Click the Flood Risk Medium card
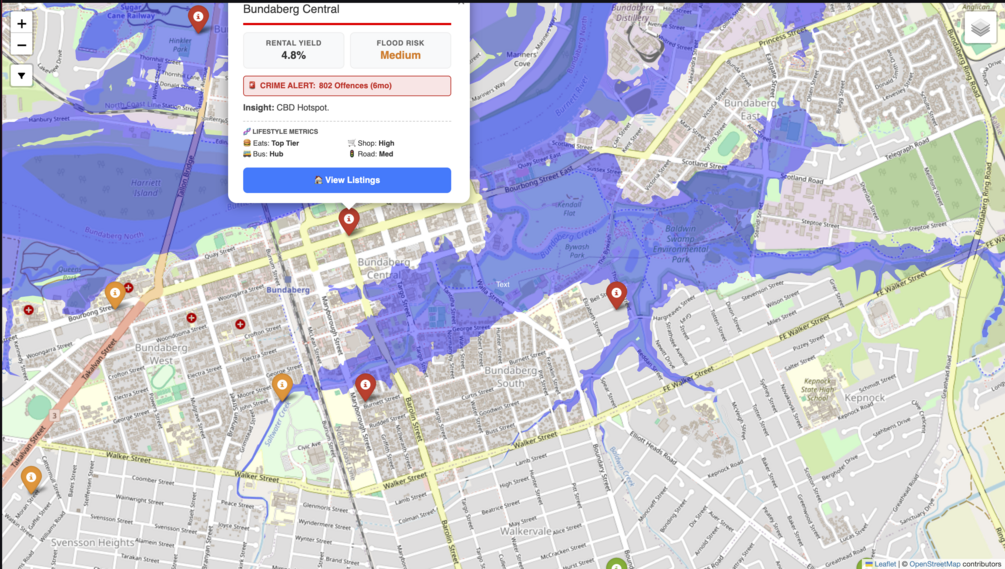1005x569 pixels. click(401, 50)
